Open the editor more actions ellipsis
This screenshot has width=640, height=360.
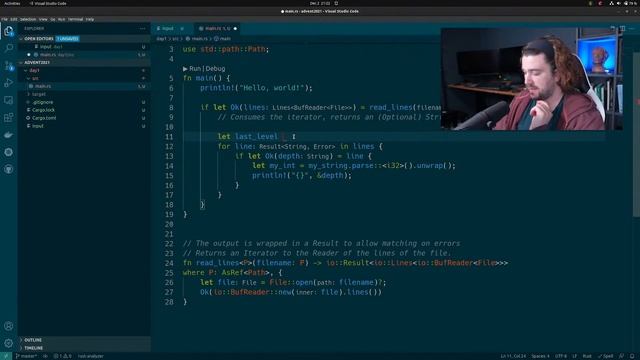click(631, 29)
